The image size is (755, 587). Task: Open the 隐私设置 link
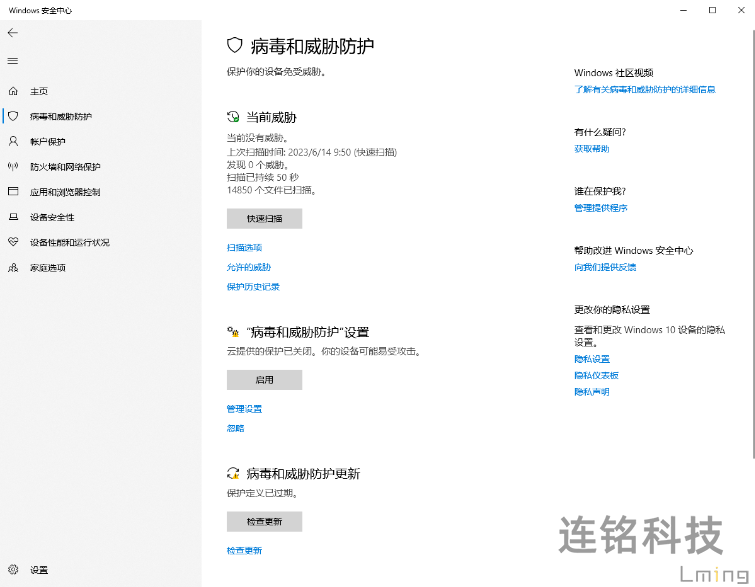coord(592,359)
